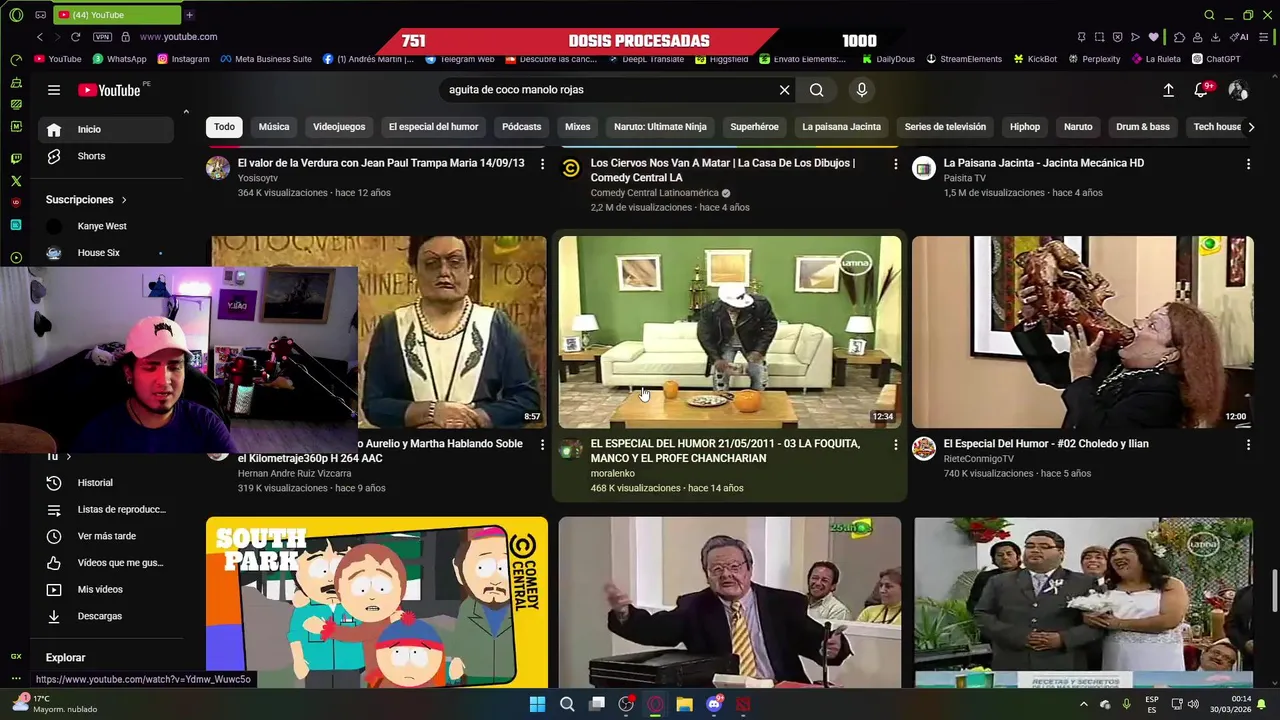Open the notifications bell

pyautogui.click(x=1201, y=90)
